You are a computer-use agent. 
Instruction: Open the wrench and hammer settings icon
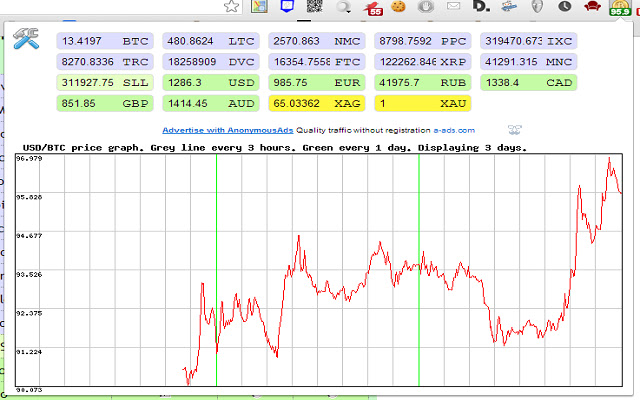[x=27, y=40]
